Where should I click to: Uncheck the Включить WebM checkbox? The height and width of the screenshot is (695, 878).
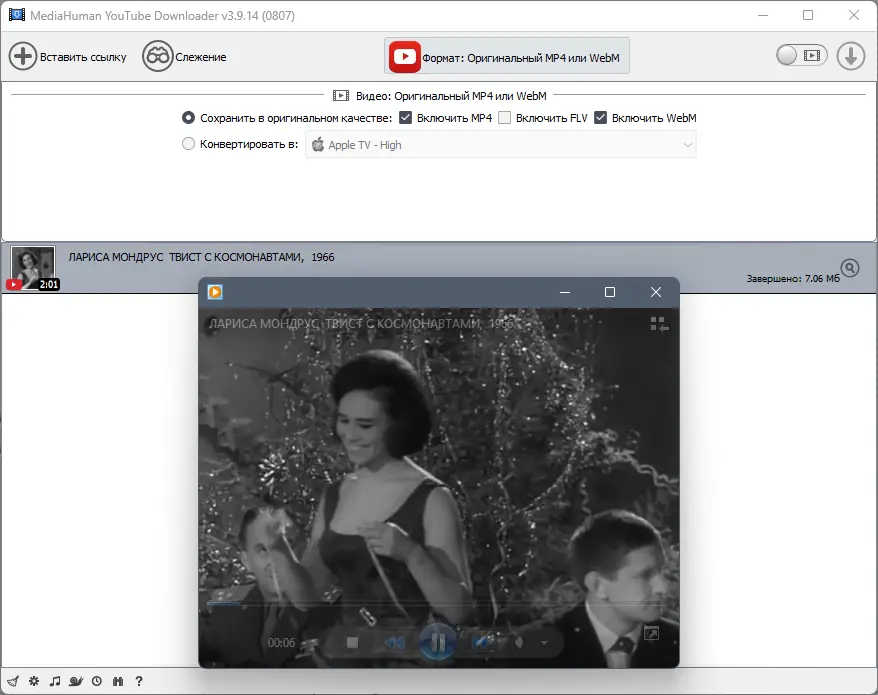pos(600,118)
